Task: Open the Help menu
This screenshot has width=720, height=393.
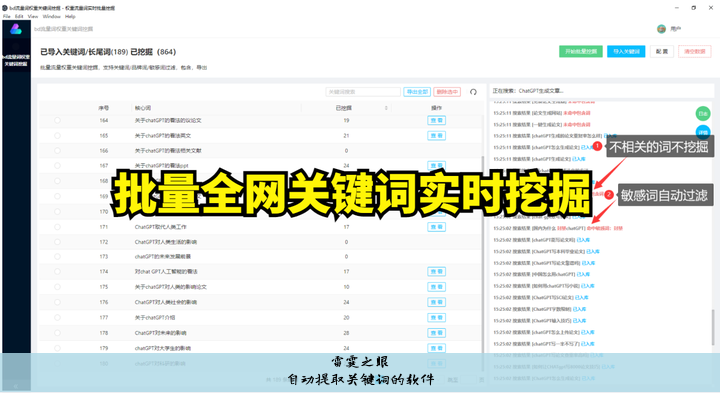Action: tap(70, 16)
